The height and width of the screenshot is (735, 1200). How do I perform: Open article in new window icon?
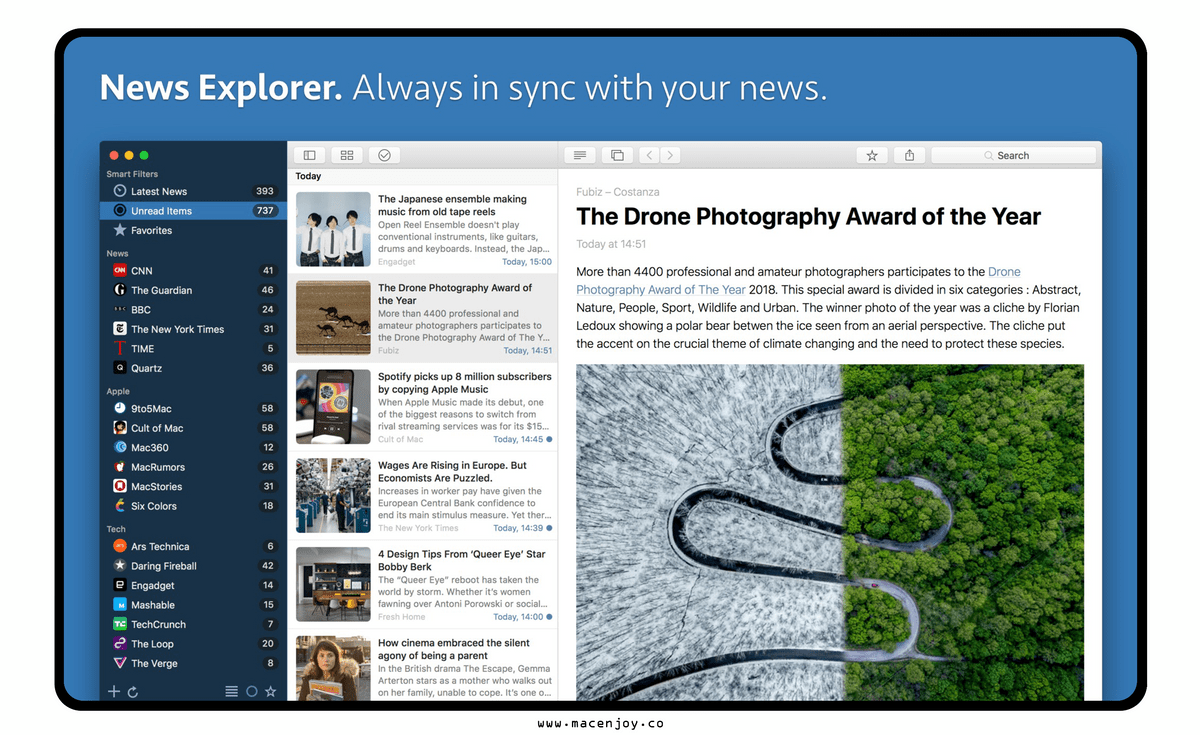click(617, 155)
